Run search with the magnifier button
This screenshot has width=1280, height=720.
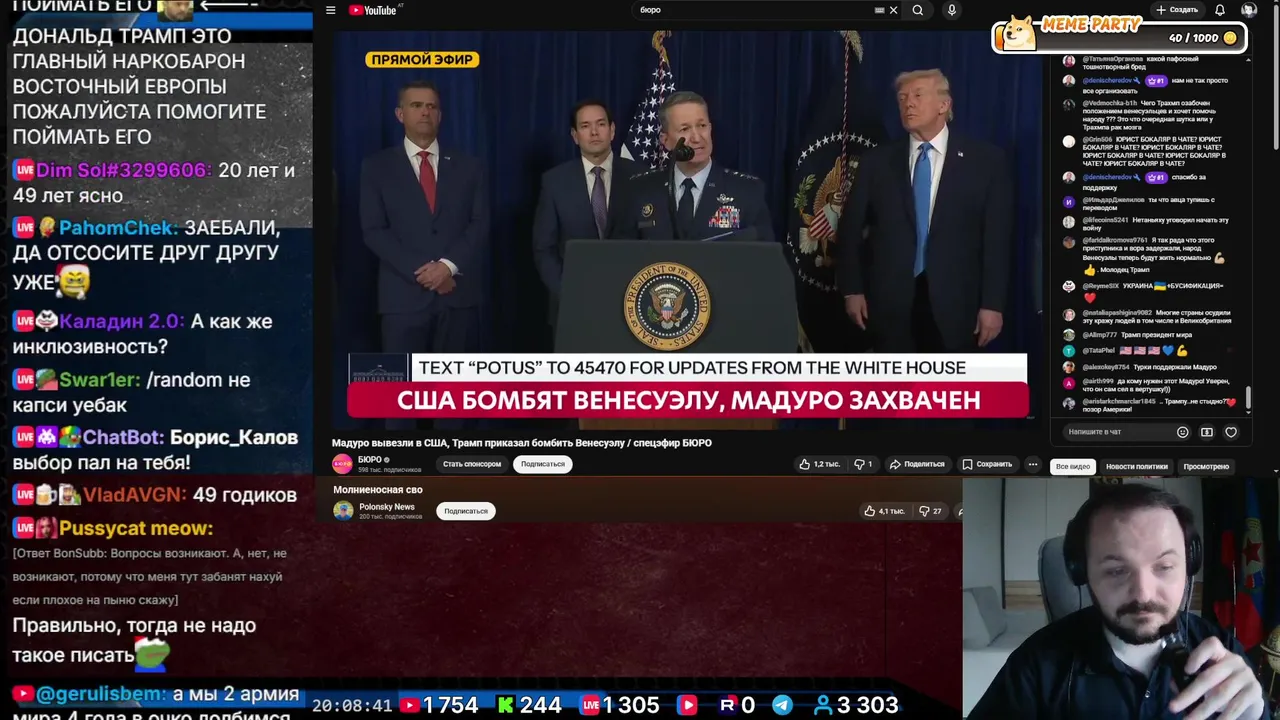pyautogui.click(x=917, y=10)
